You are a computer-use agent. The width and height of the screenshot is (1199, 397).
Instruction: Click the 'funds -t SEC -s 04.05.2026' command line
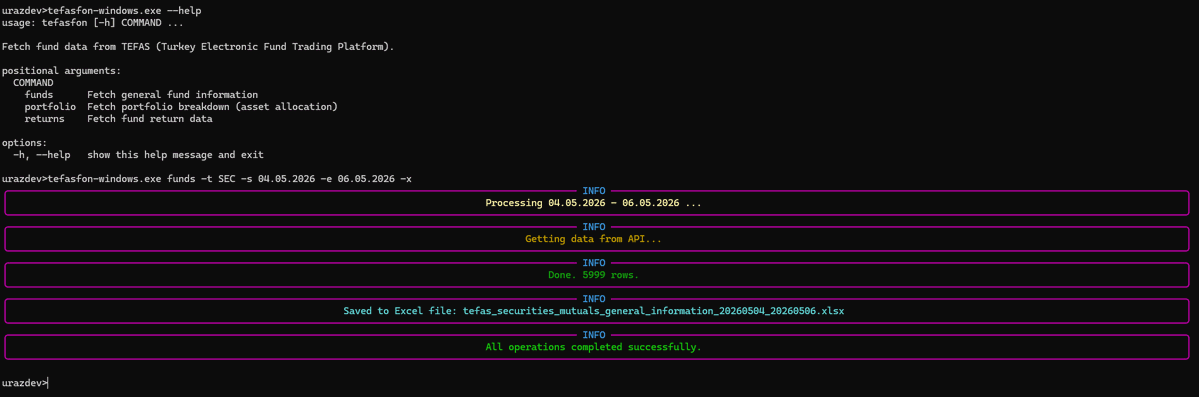207,179
